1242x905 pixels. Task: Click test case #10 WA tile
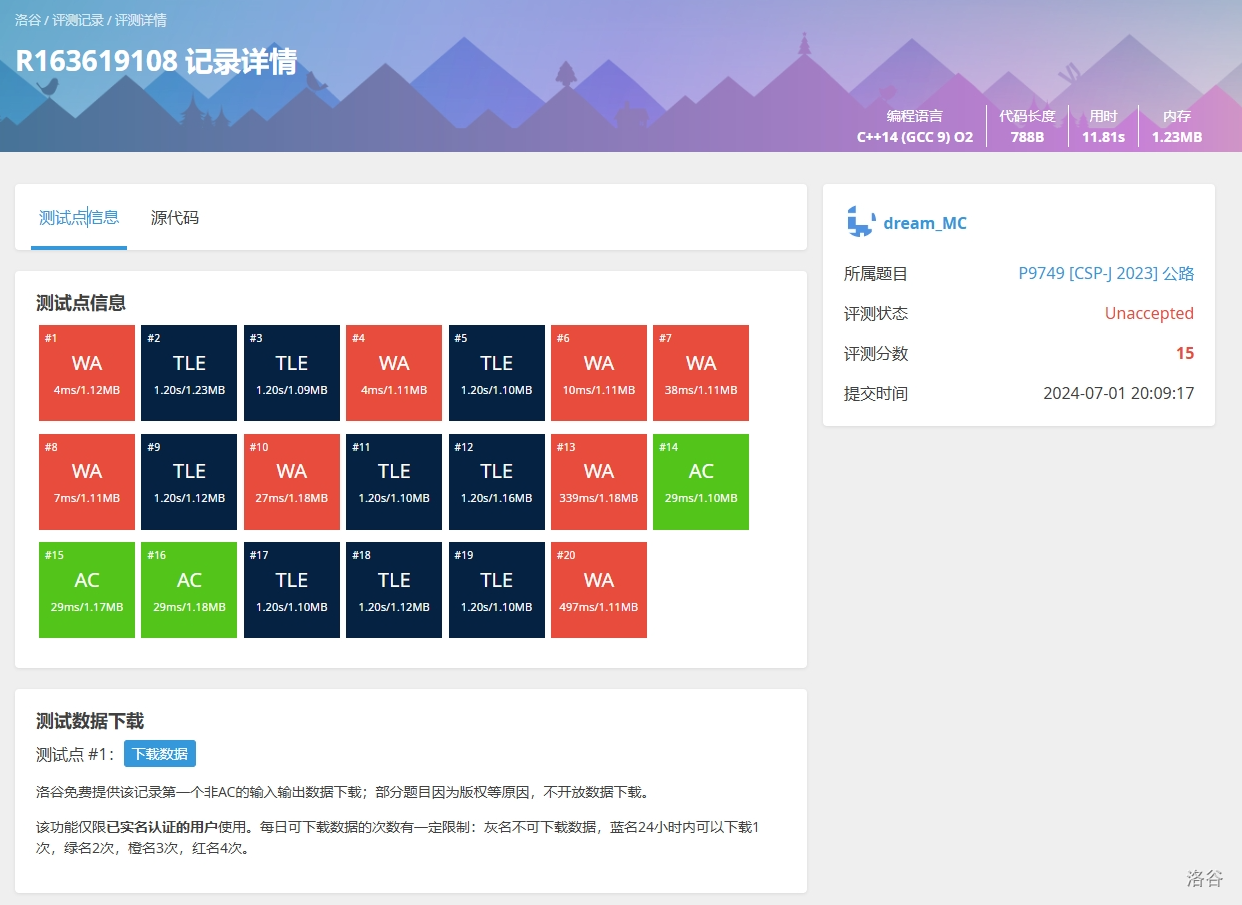292,482
